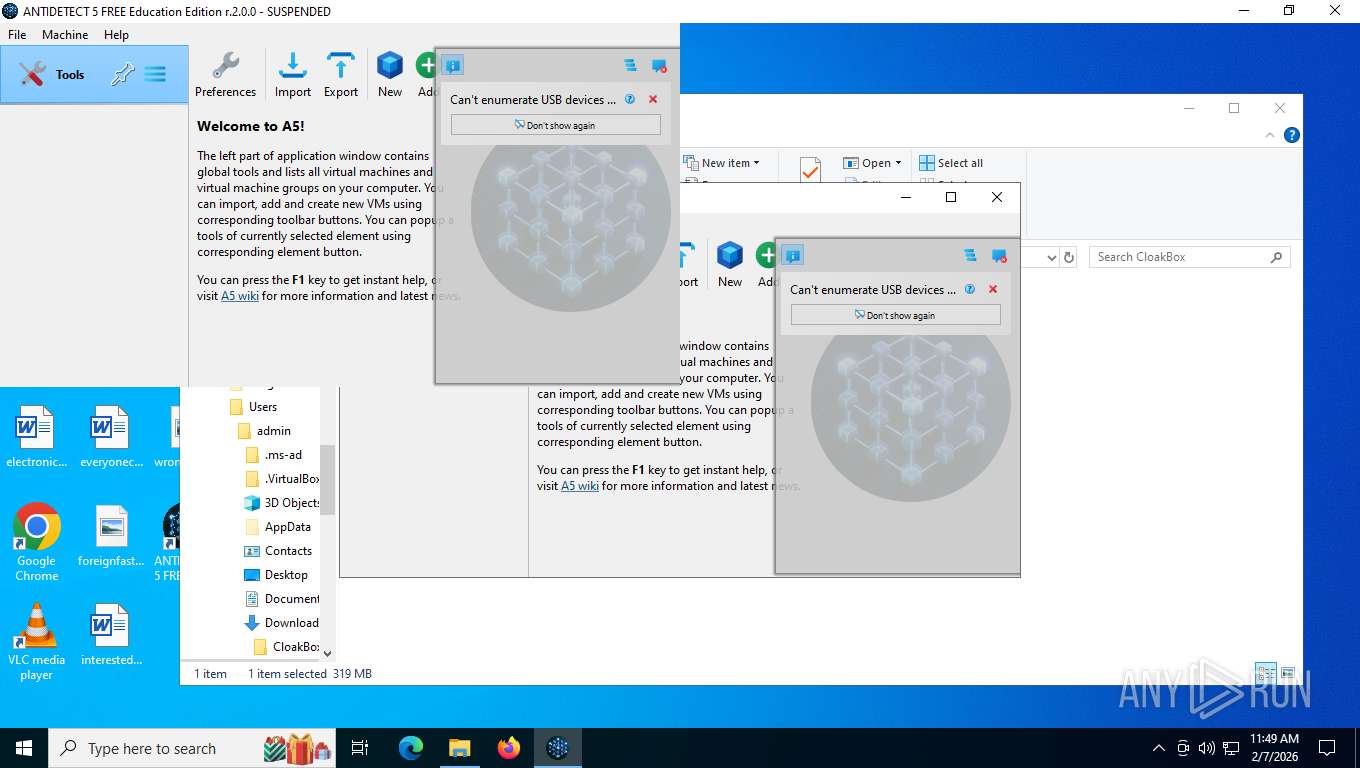Click the New VM cube in titled ANTIDETECT window

pos(390,75)
